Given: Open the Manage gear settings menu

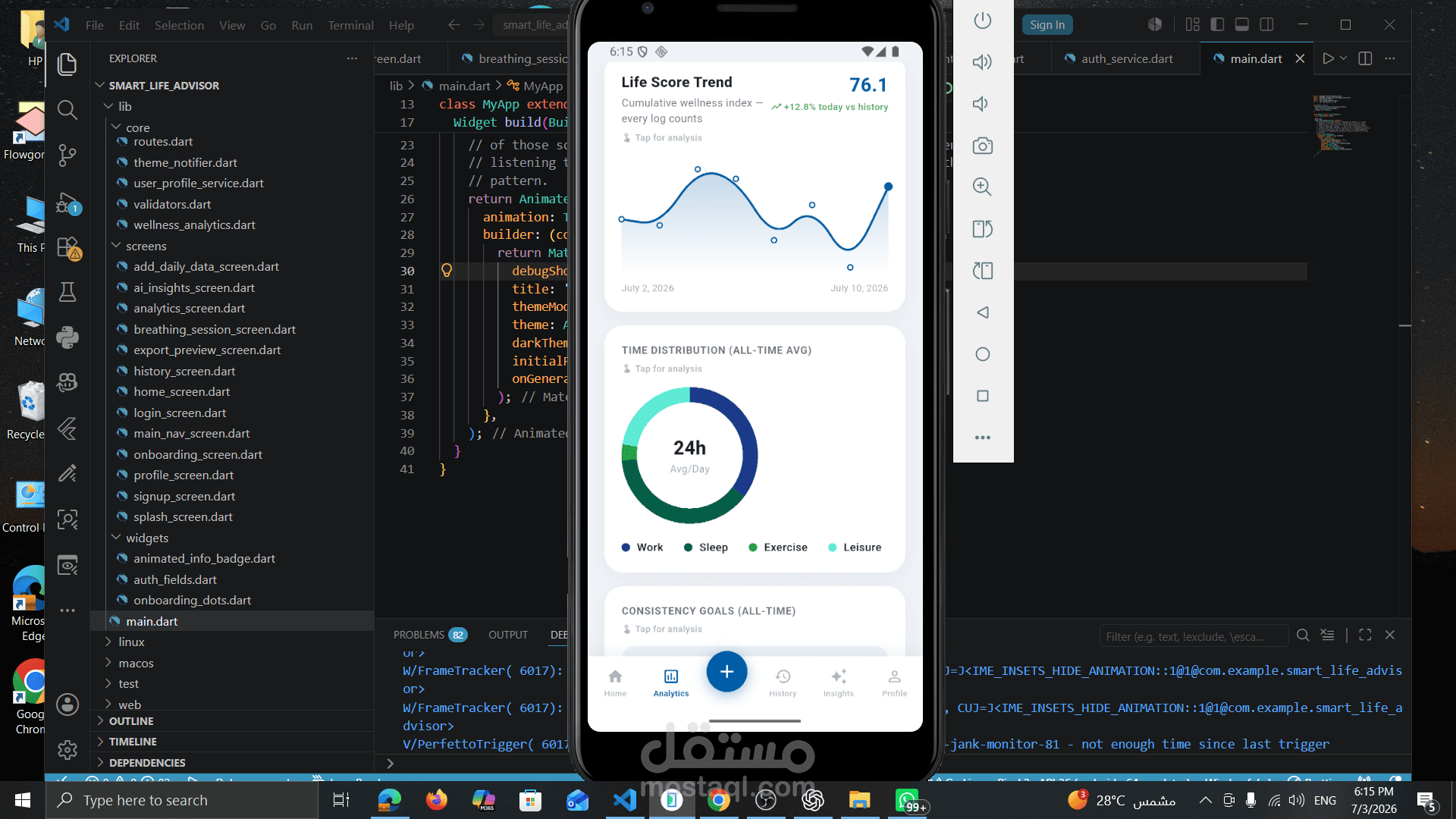Looking at the screenshot, I should tap(67, 750).
